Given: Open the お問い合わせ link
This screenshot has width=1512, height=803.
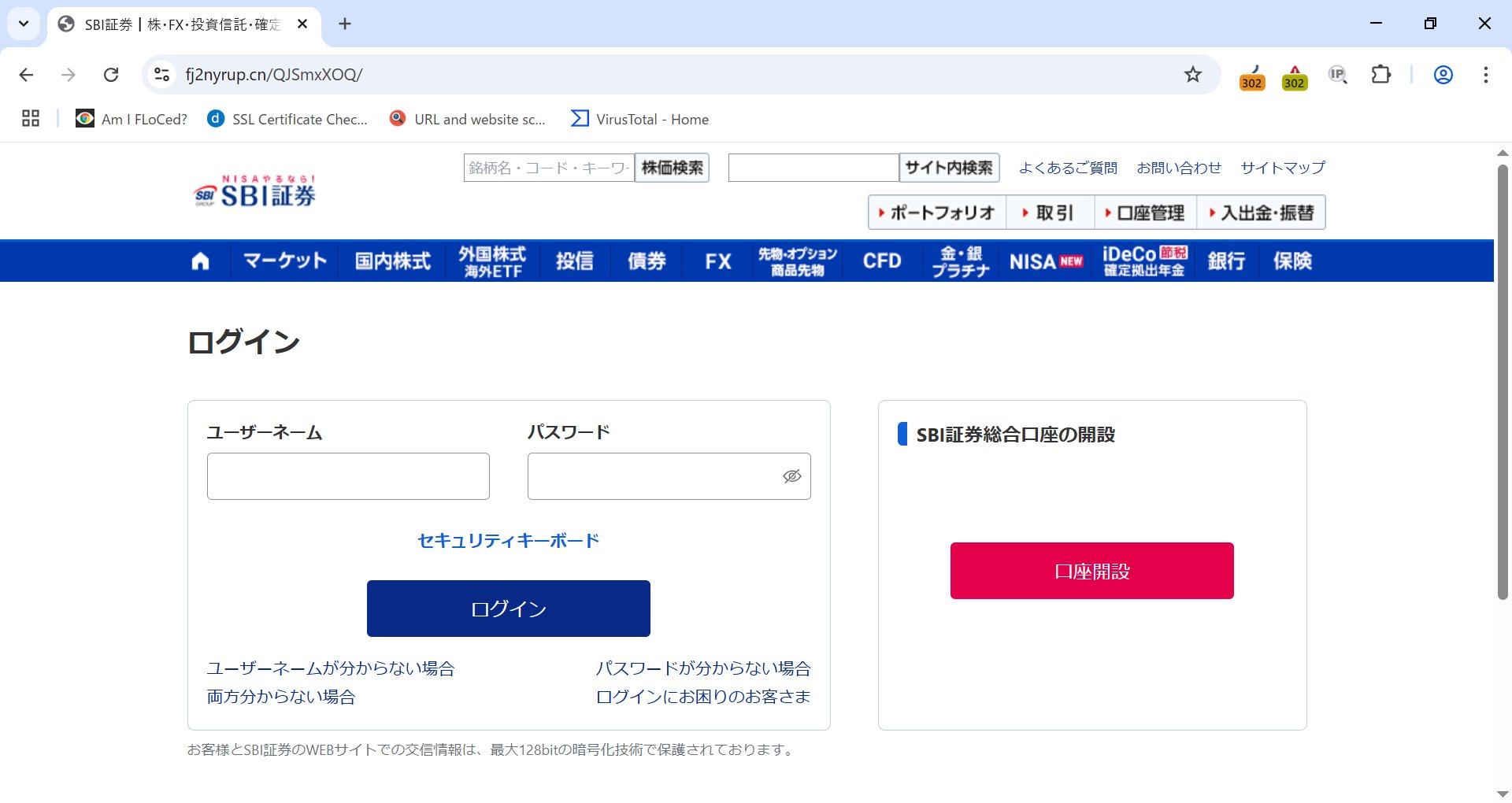Looking at the screenshot, I should click(x=1179, y=168).
